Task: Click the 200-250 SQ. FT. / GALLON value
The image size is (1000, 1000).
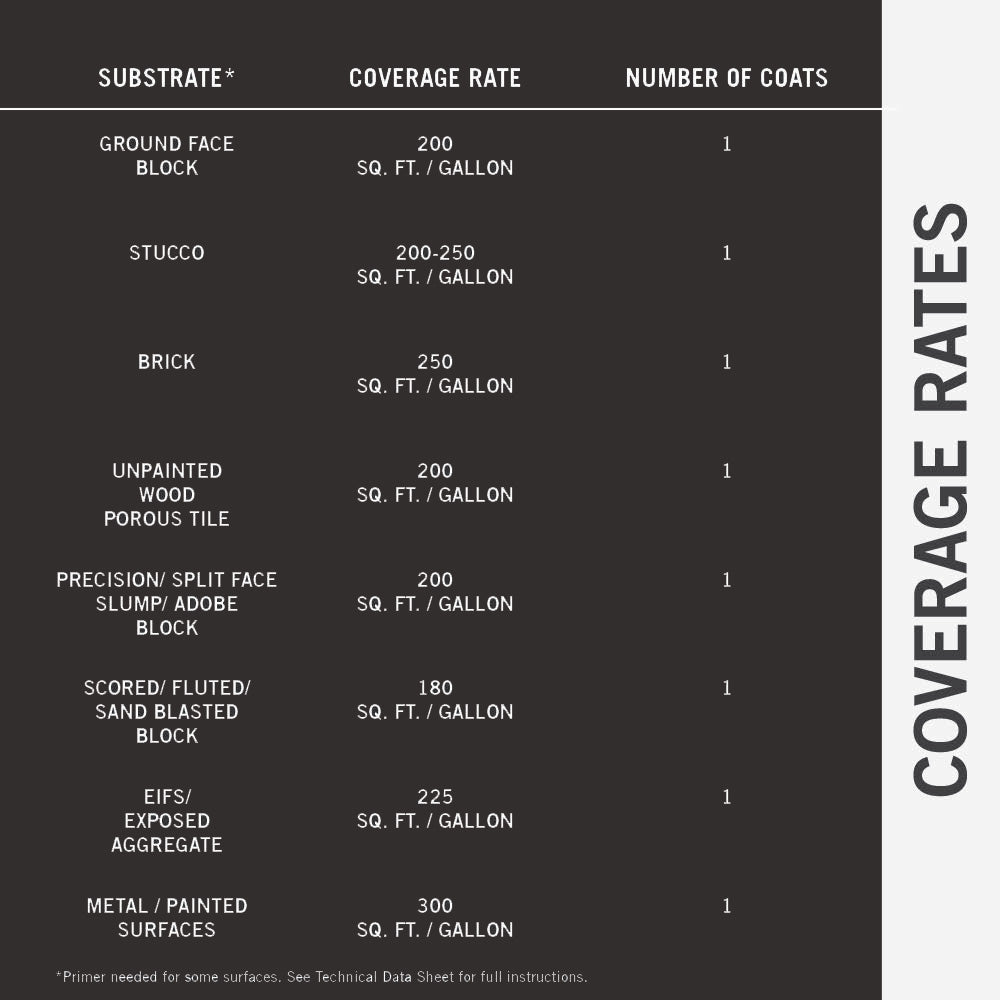Action: [x=435, y=265]
